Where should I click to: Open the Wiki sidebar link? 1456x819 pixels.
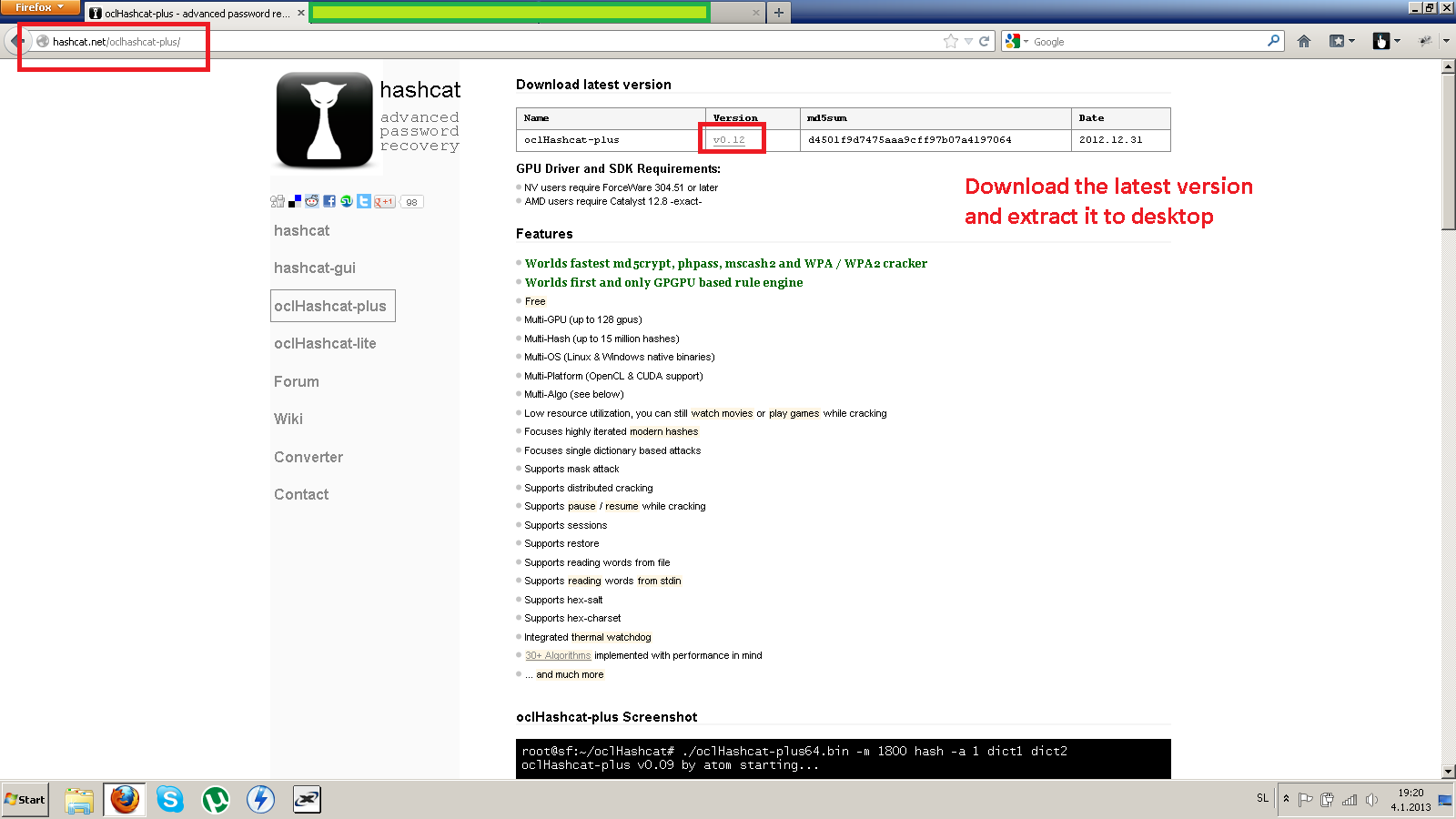tap(288, 420)
